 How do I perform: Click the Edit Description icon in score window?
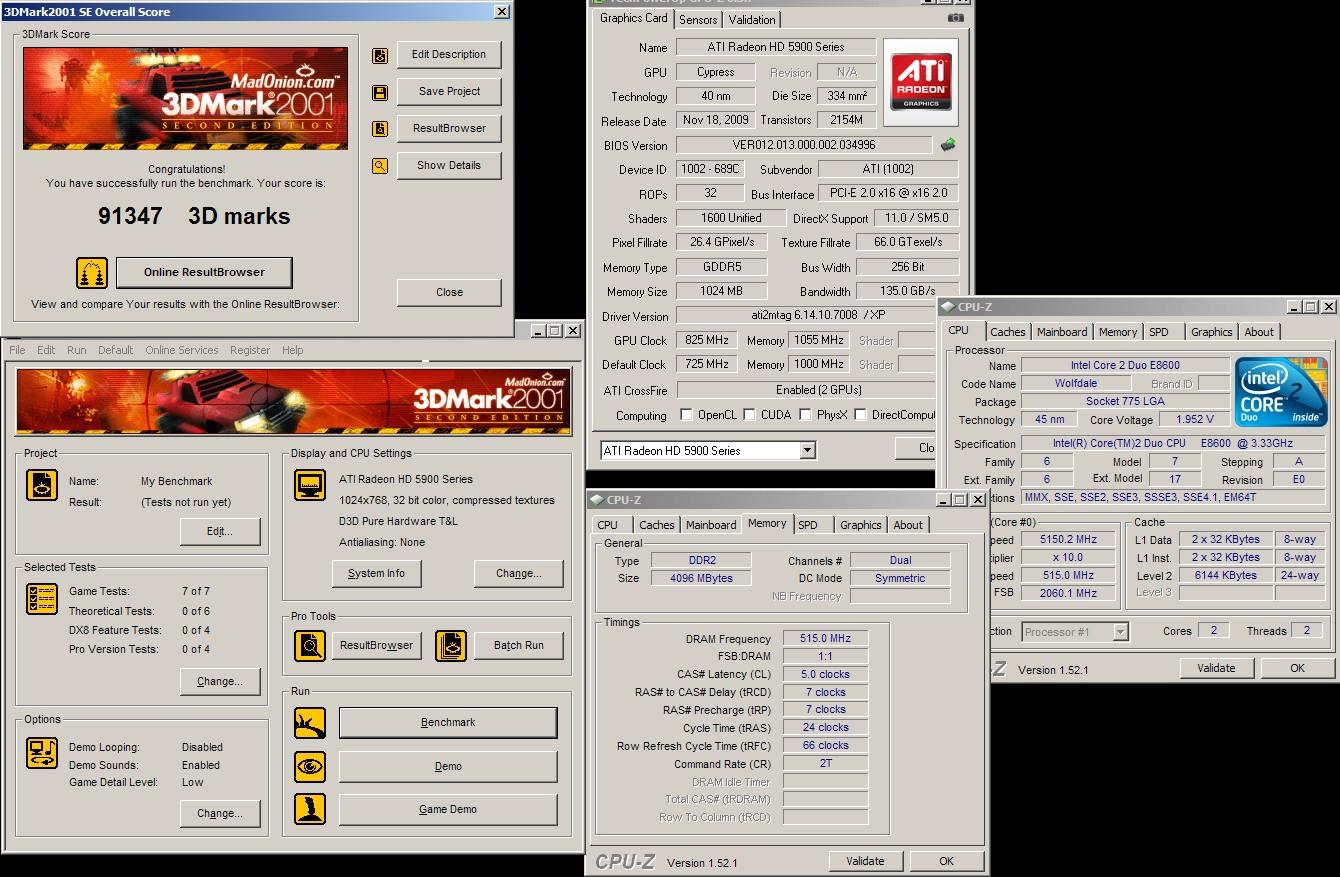380,56
